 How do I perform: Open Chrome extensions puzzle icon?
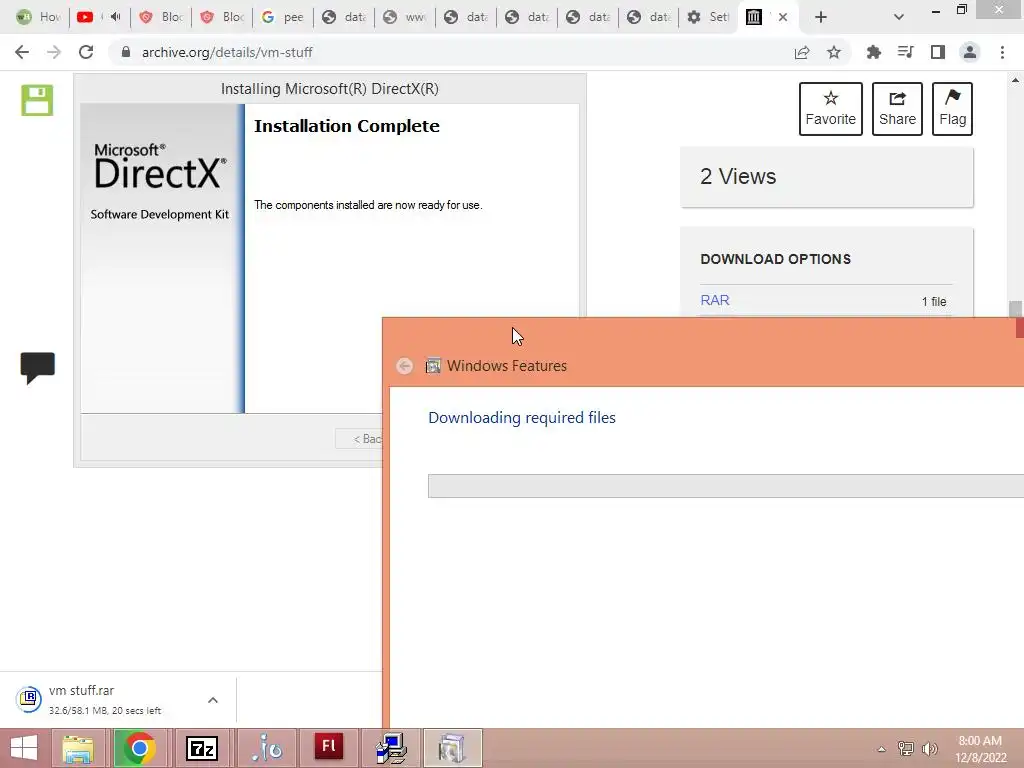(874, 52)
